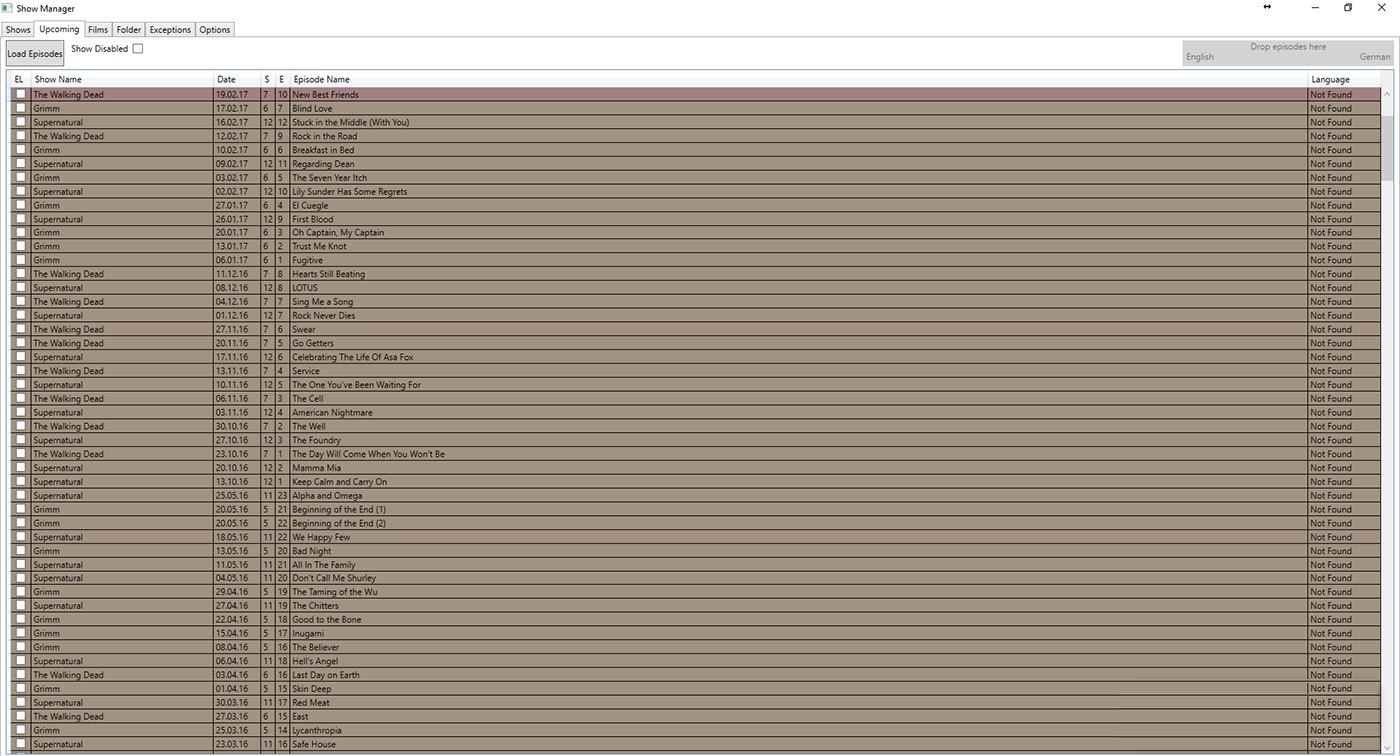Click the episode The Seven Year Itch
The image size is (1400, 756).
pos(329,178)
